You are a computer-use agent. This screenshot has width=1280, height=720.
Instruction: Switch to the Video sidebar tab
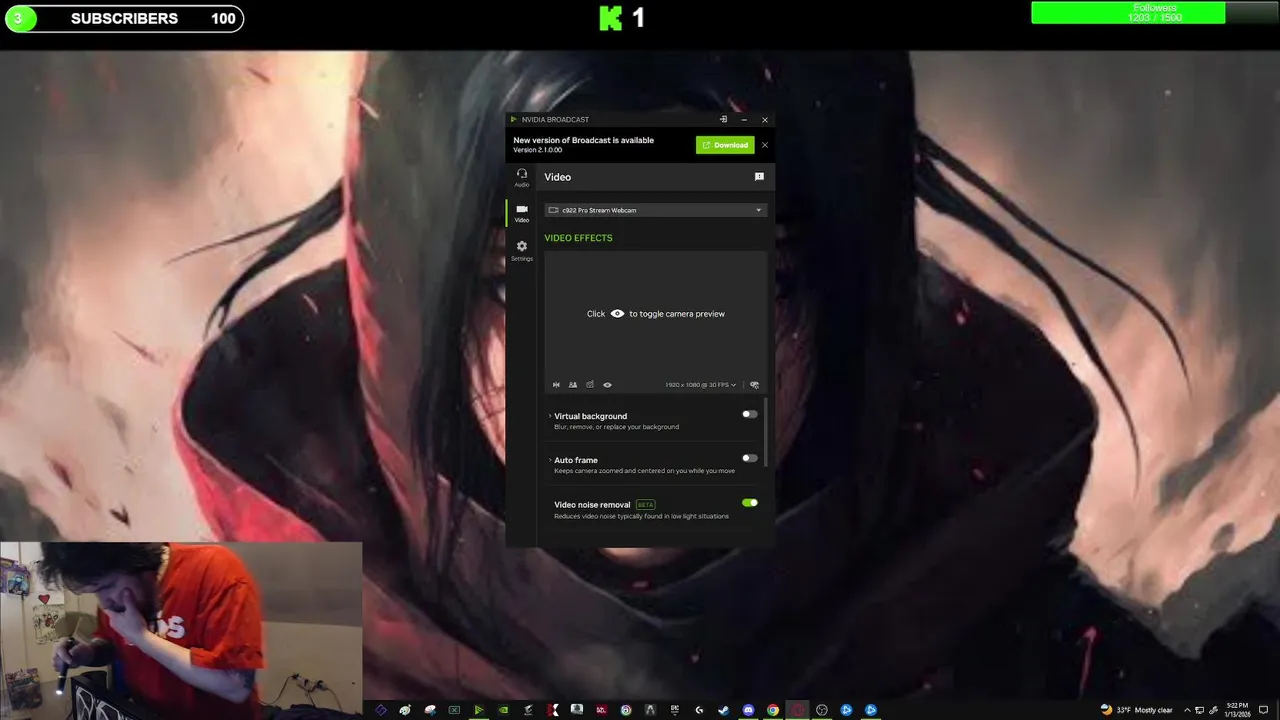[x=521, y=213]
